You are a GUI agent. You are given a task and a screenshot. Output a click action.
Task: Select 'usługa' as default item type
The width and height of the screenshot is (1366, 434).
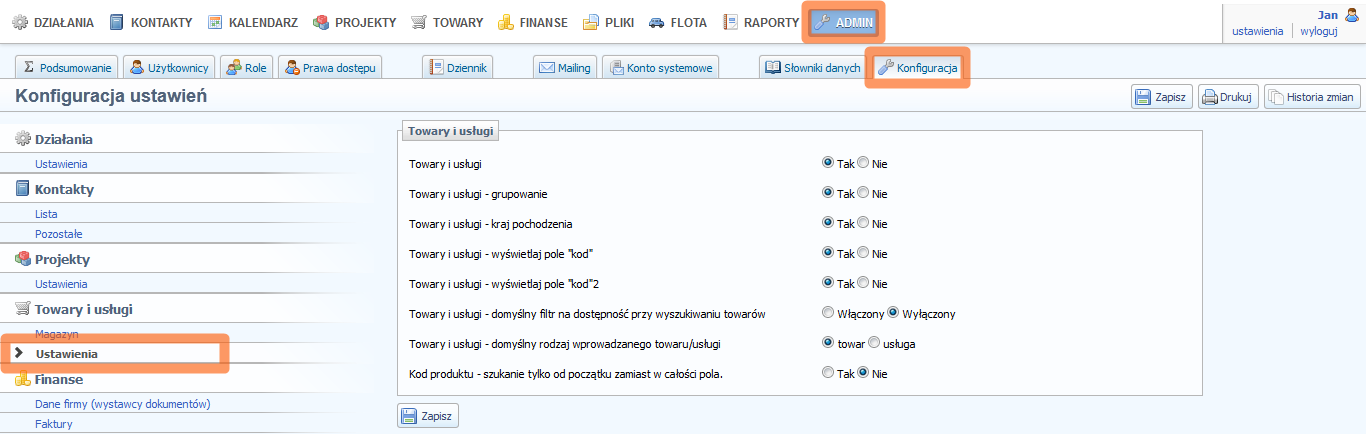pyautogui.click(x=874, y=344)
